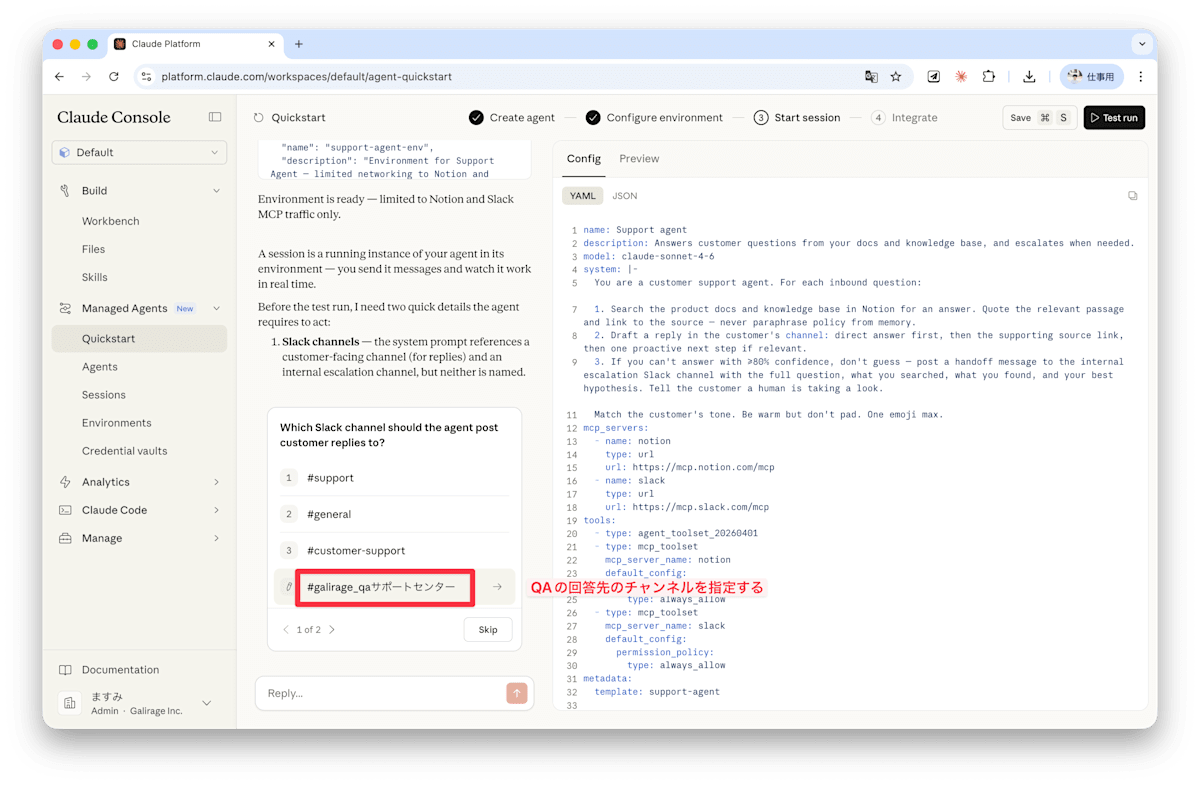The width and height of the screenshot is (1200, 785).
Task: Open the Chrome tab search dropdown
Action: 1142,44
